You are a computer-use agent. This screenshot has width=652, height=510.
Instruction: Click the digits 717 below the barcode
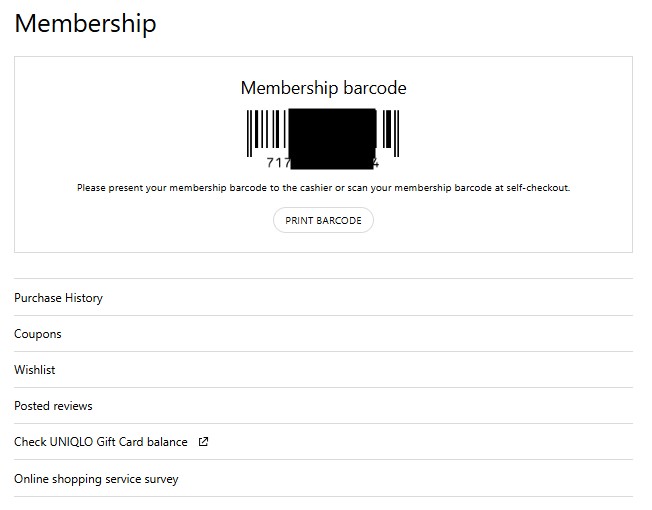coord(277,163)
